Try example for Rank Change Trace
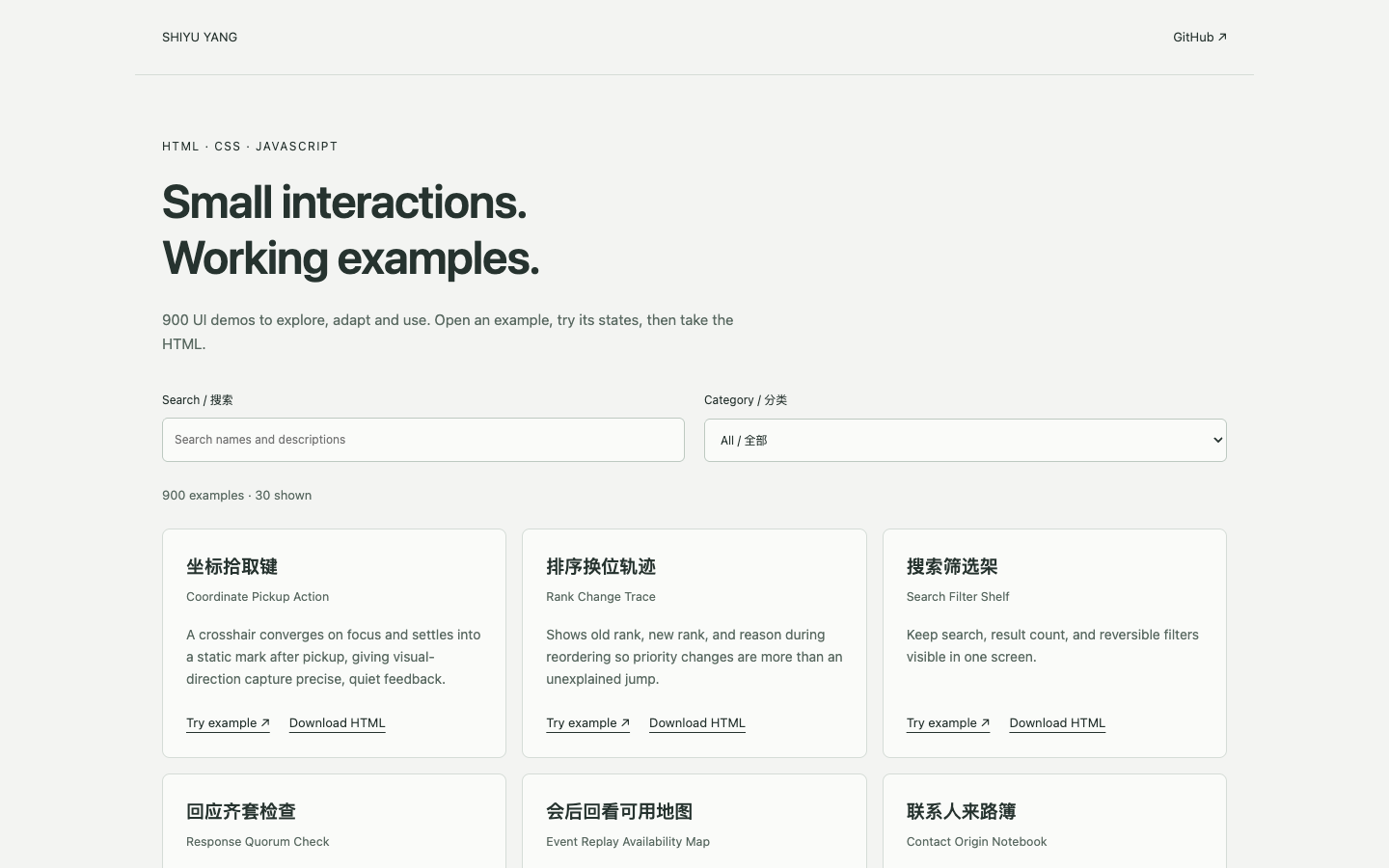 click(587, 723)
